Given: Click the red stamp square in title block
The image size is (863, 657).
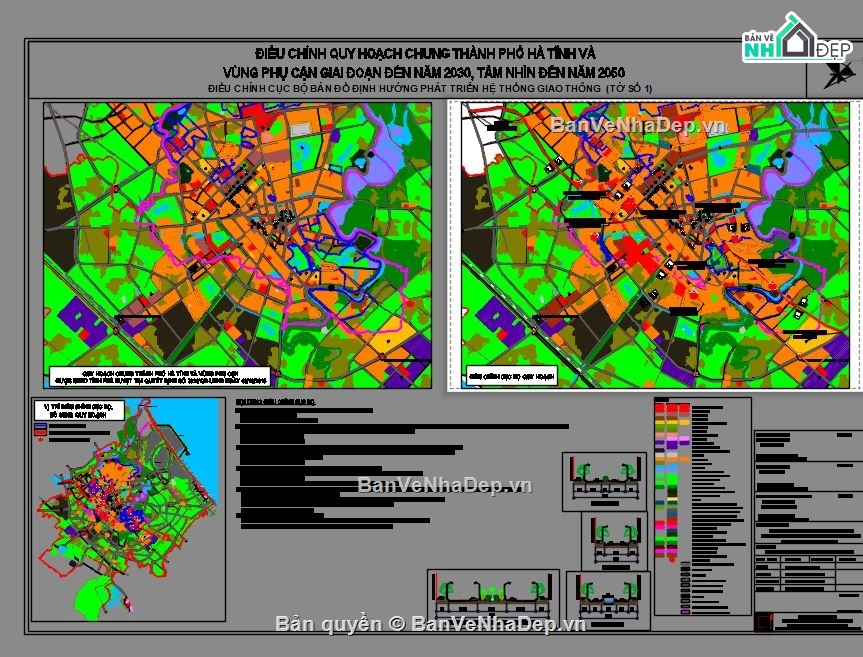Looking at the screenshot, I should tap(766, 622).
